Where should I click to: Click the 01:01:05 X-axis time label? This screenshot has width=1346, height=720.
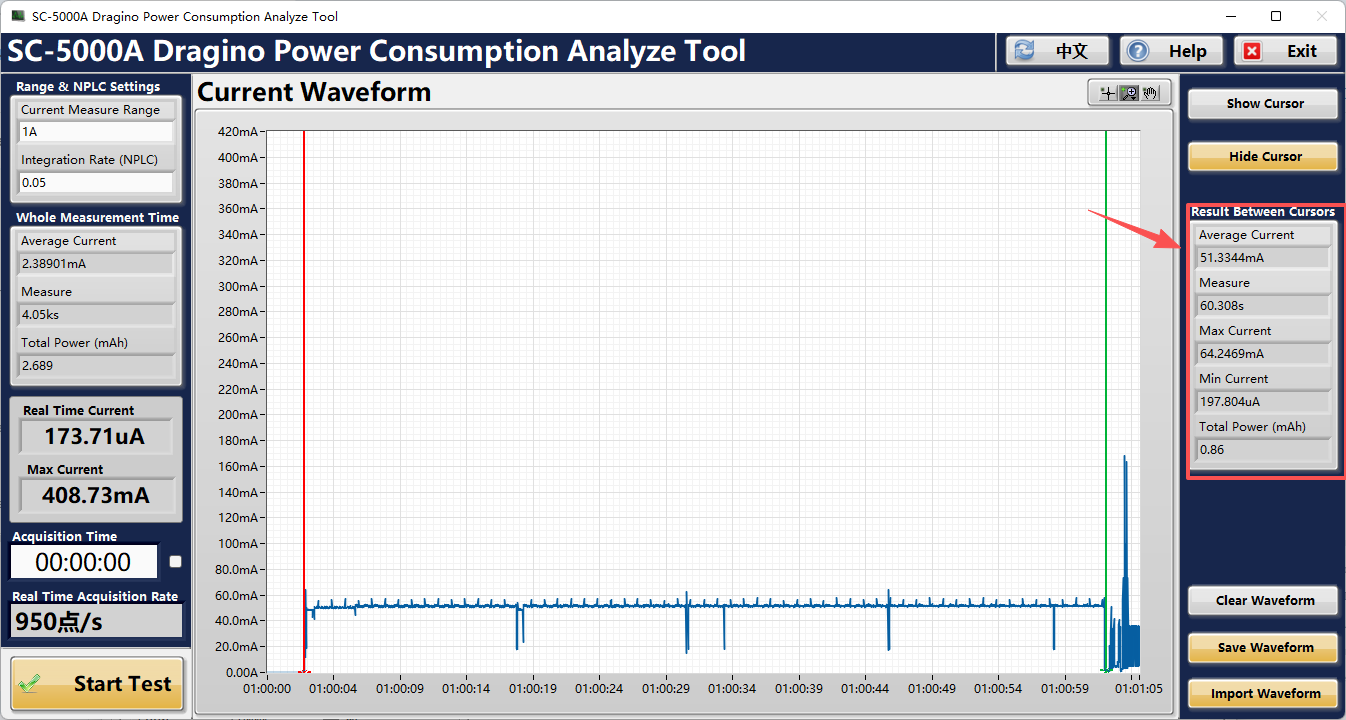point(1137,689)
